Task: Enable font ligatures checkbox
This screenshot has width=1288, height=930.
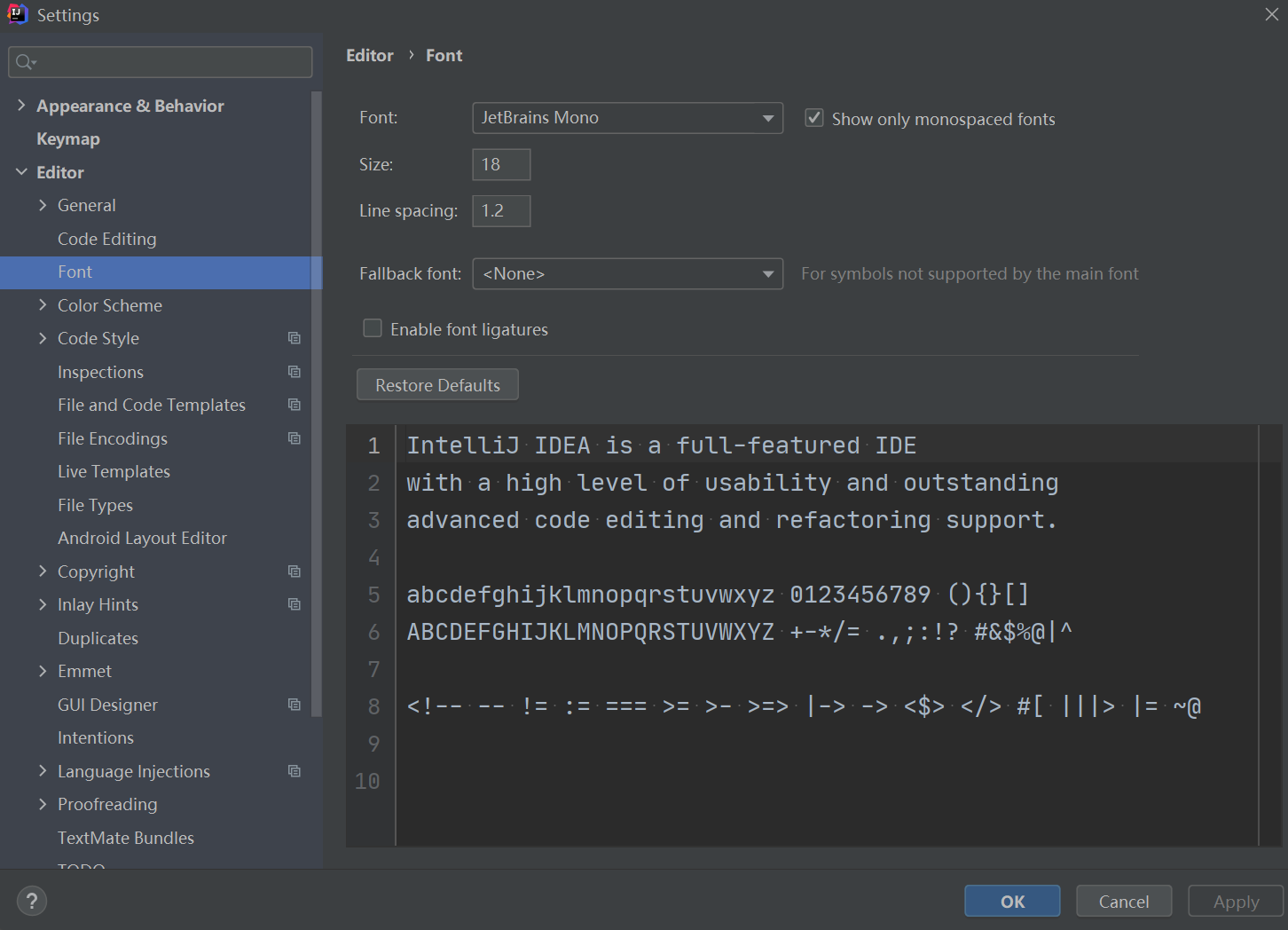Action: [373, 328]
